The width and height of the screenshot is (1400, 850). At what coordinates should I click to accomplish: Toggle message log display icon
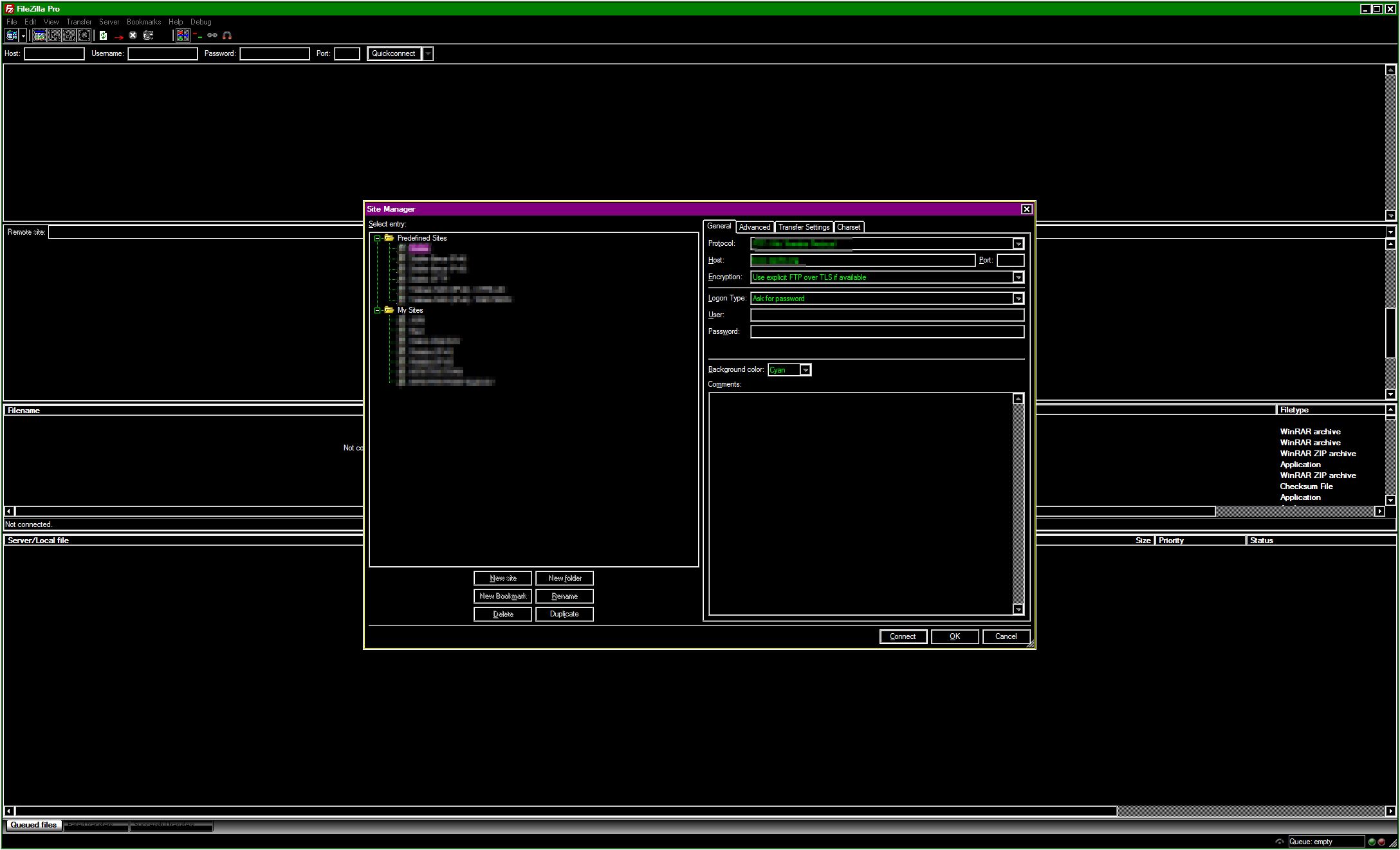(39, 35)
